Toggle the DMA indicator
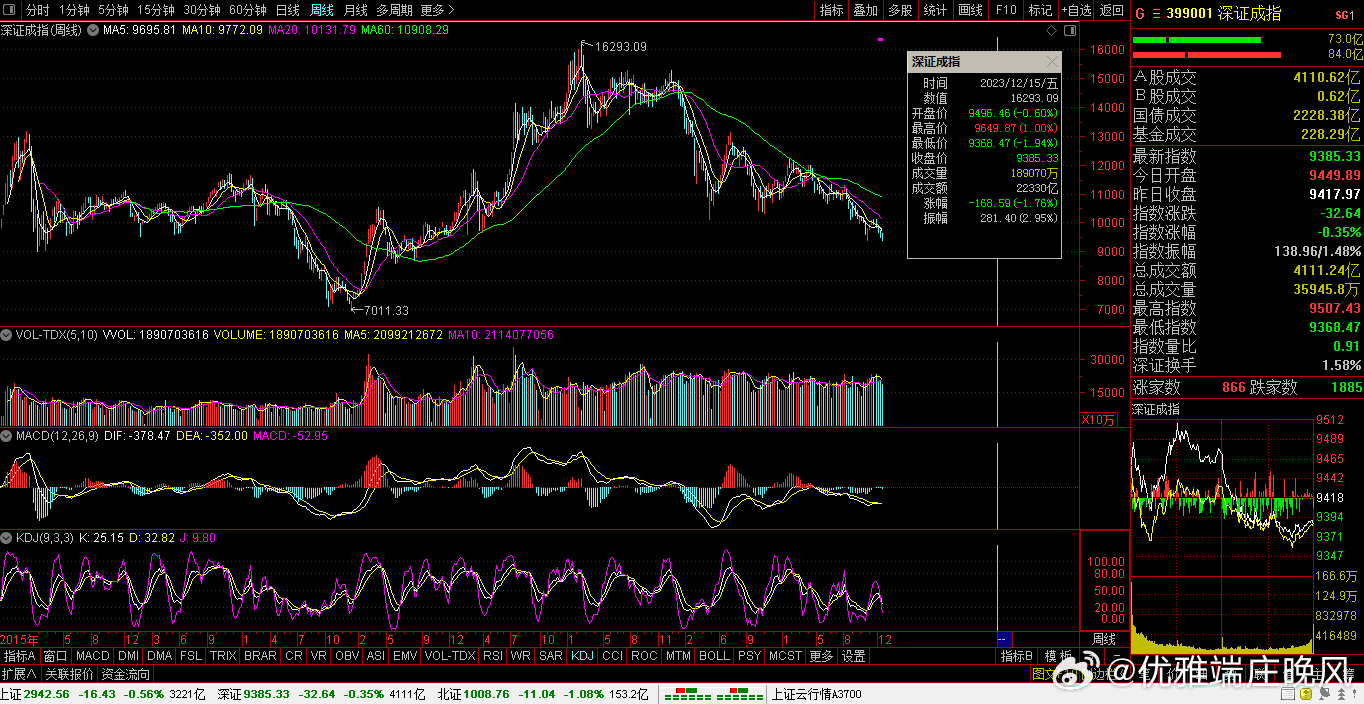This screenshot has width=1364, height=704. 160,656
